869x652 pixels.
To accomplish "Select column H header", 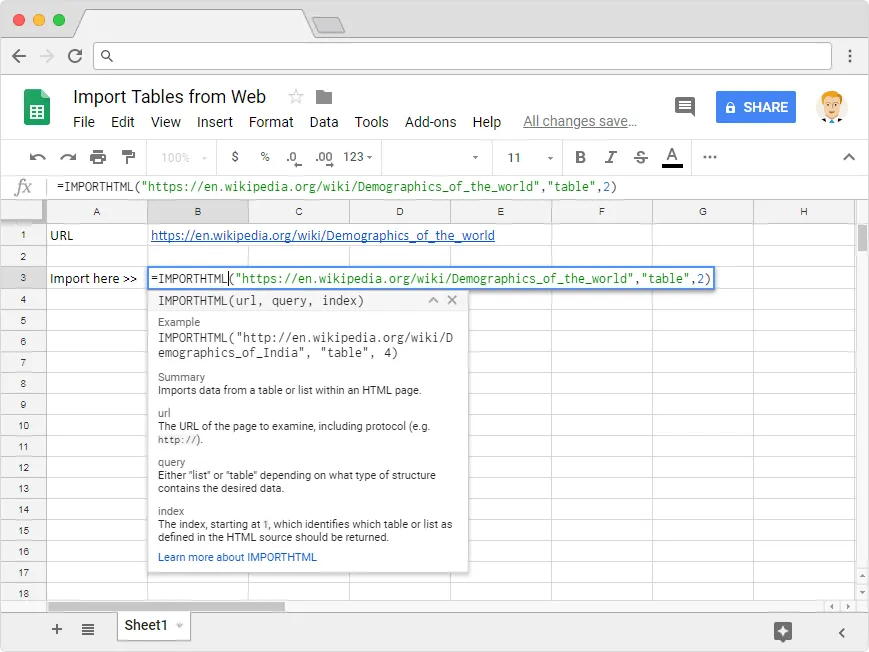I will [x=804, y=211].
